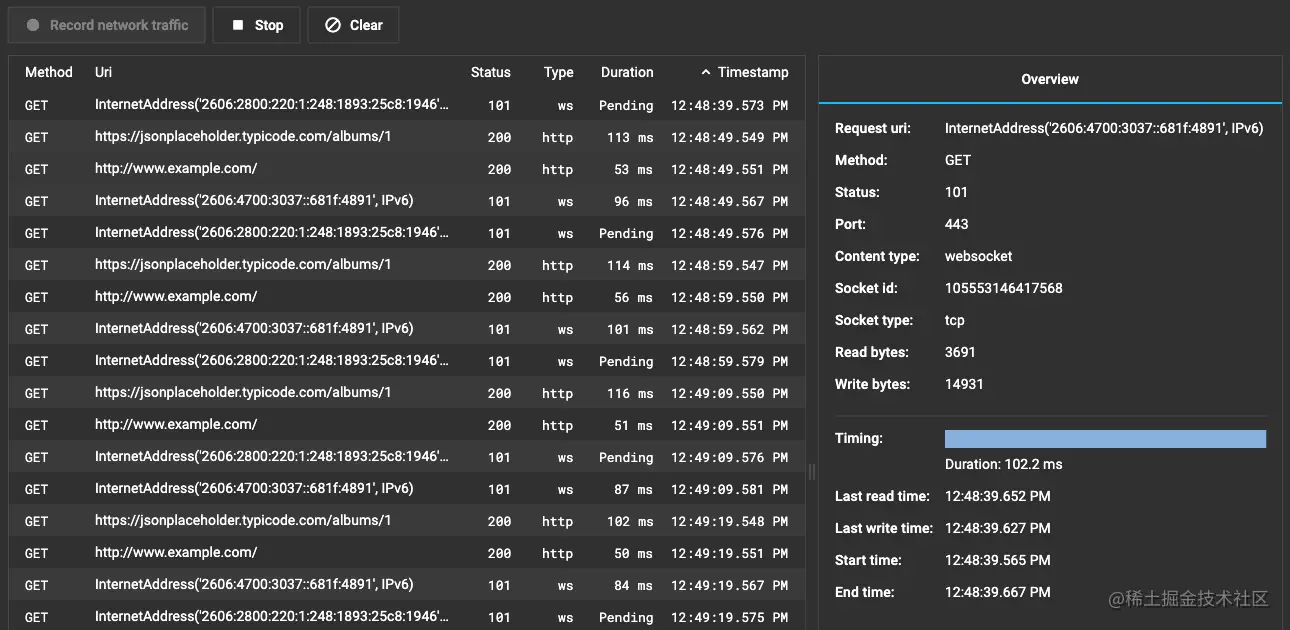Viewport: 1290px width, 630px height.
Task: Click the Timestamp sort arrow icon
Action: (706, 72)
